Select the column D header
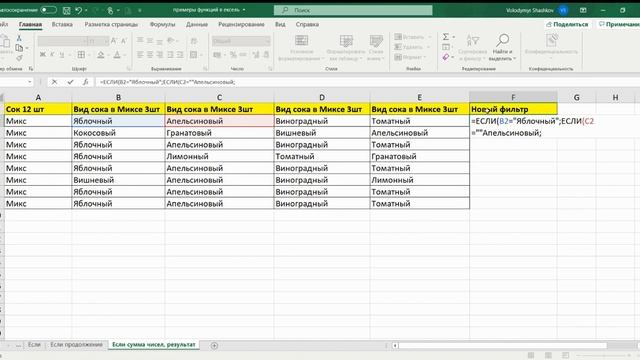 322,98
